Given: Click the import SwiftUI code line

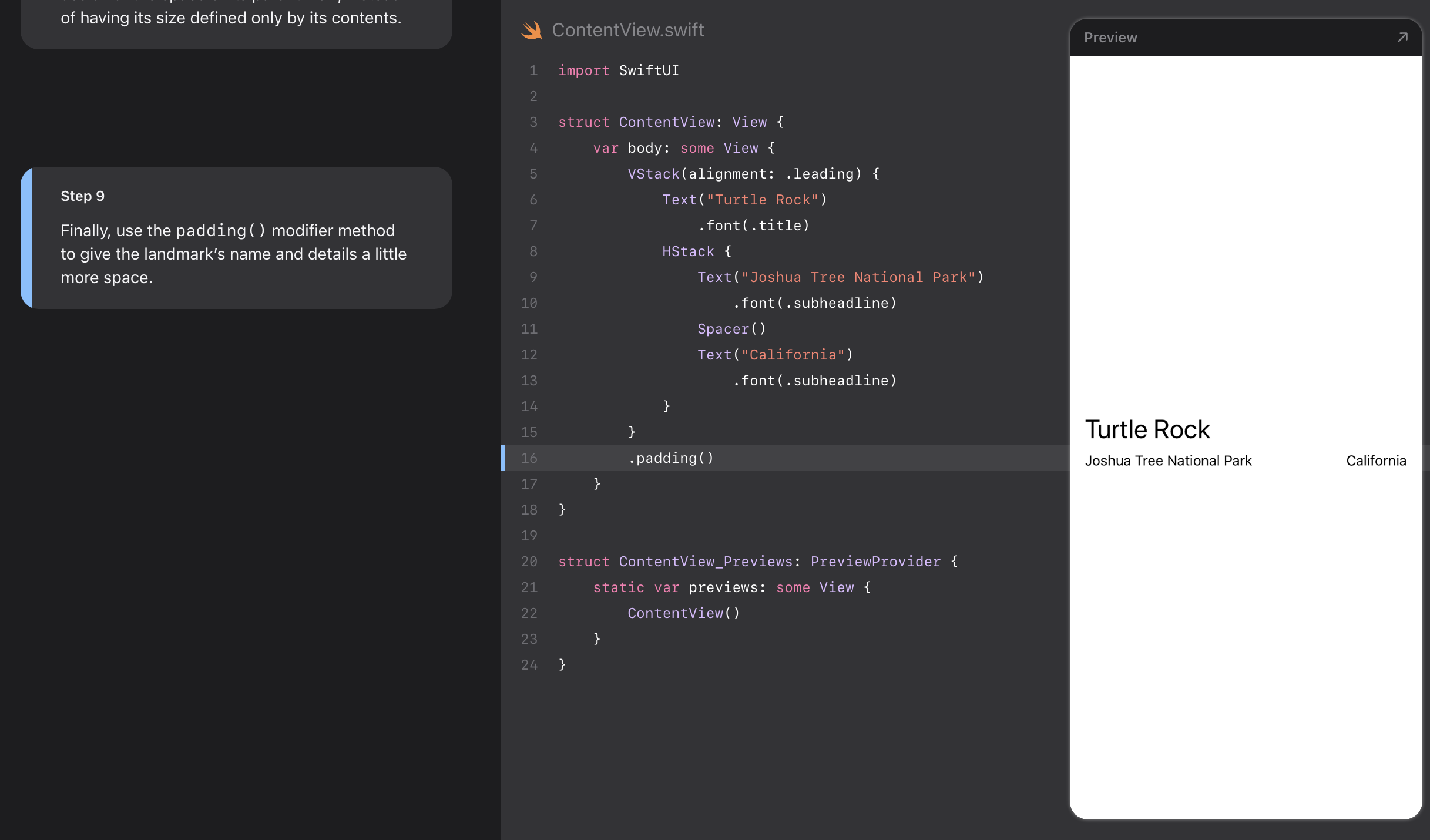Looking at the screenshot, I should (x=618, y=70).
